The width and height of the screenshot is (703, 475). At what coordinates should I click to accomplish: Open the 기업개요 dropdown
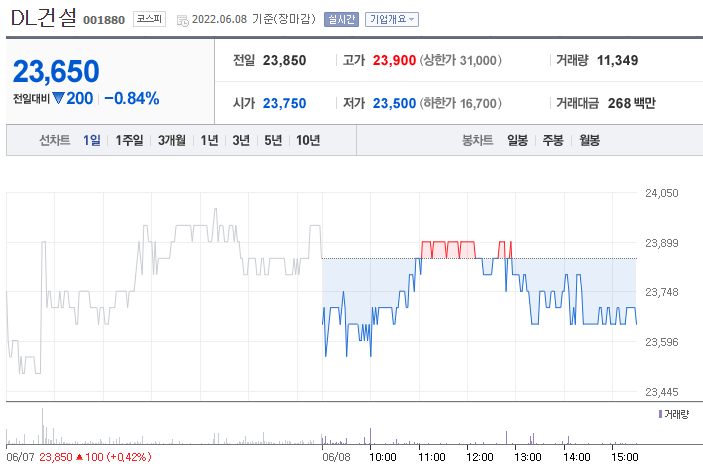click(x=392, y=19)
